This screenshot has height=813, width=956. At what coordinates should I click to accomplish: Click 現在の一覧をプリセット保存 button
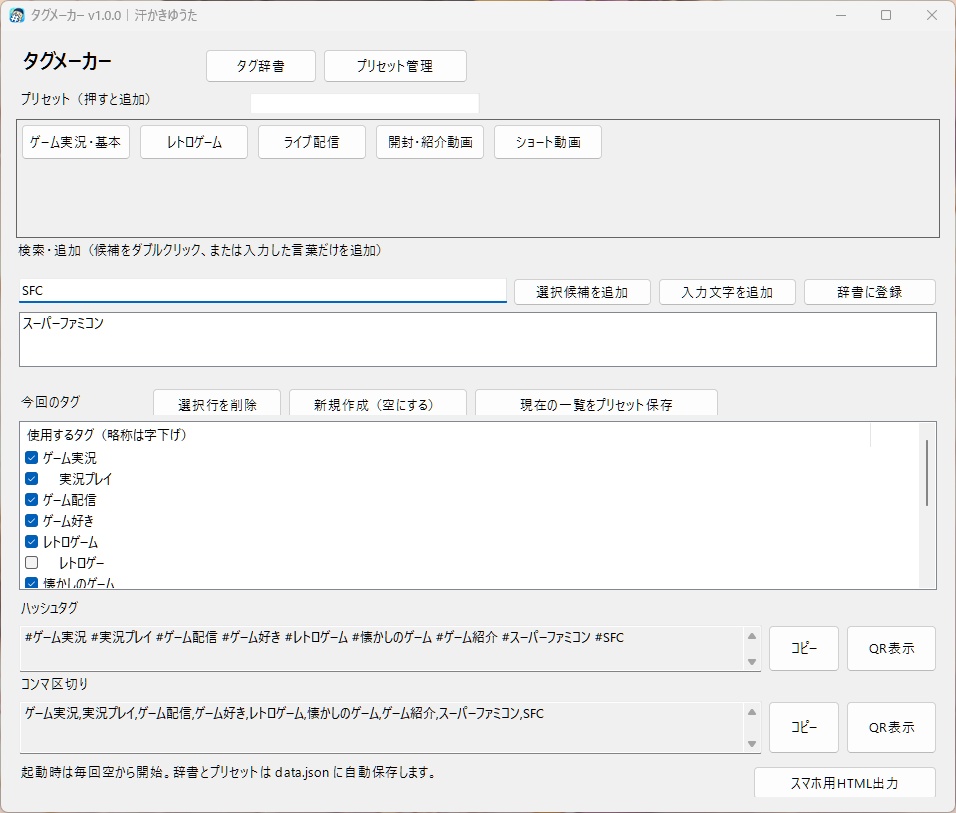(x=596, y=404)
